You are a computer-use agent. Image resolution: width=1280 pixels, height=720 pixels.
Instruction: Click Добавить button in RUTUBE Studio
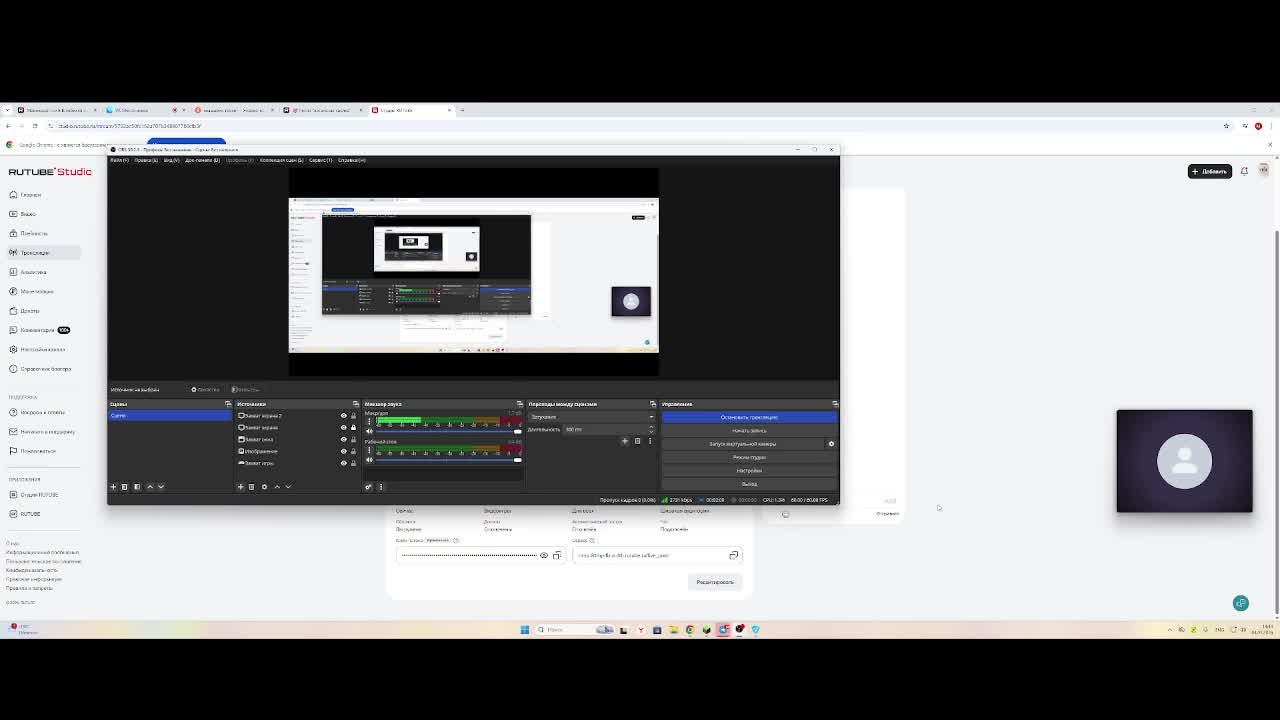1209,171
